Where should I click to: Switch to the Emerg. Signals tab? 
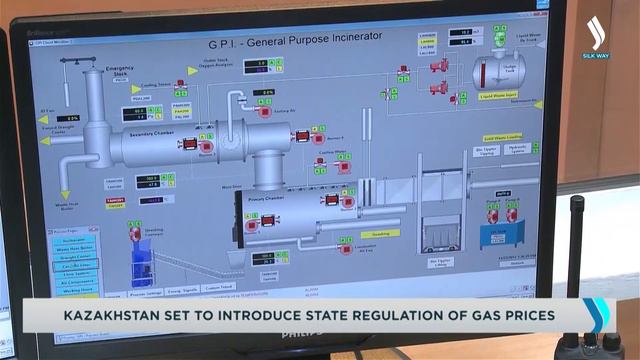tap(182, 291)
